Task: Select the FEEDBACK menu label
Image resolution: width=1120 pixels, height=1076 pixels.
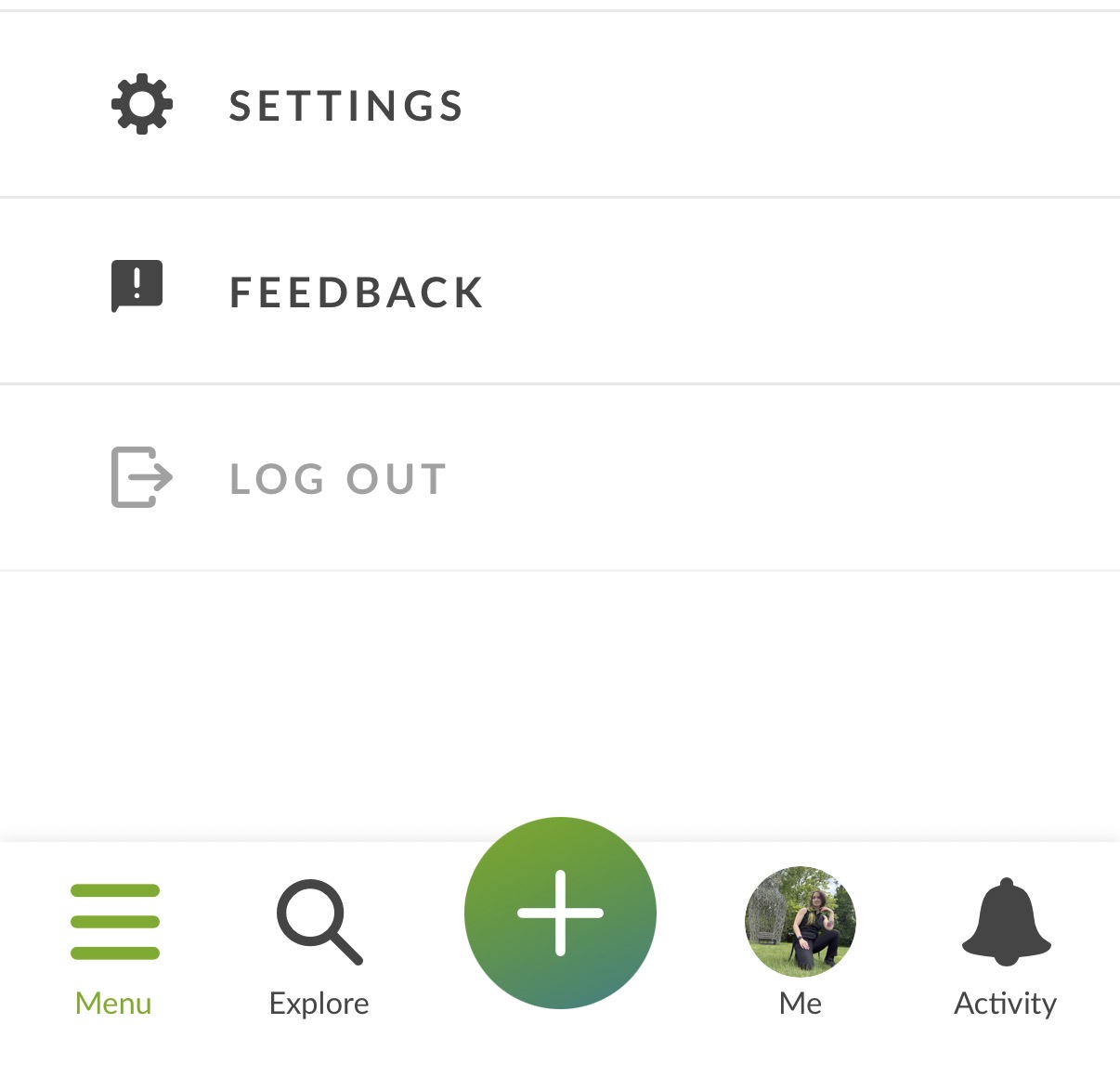Action: [x=357, y=292]
